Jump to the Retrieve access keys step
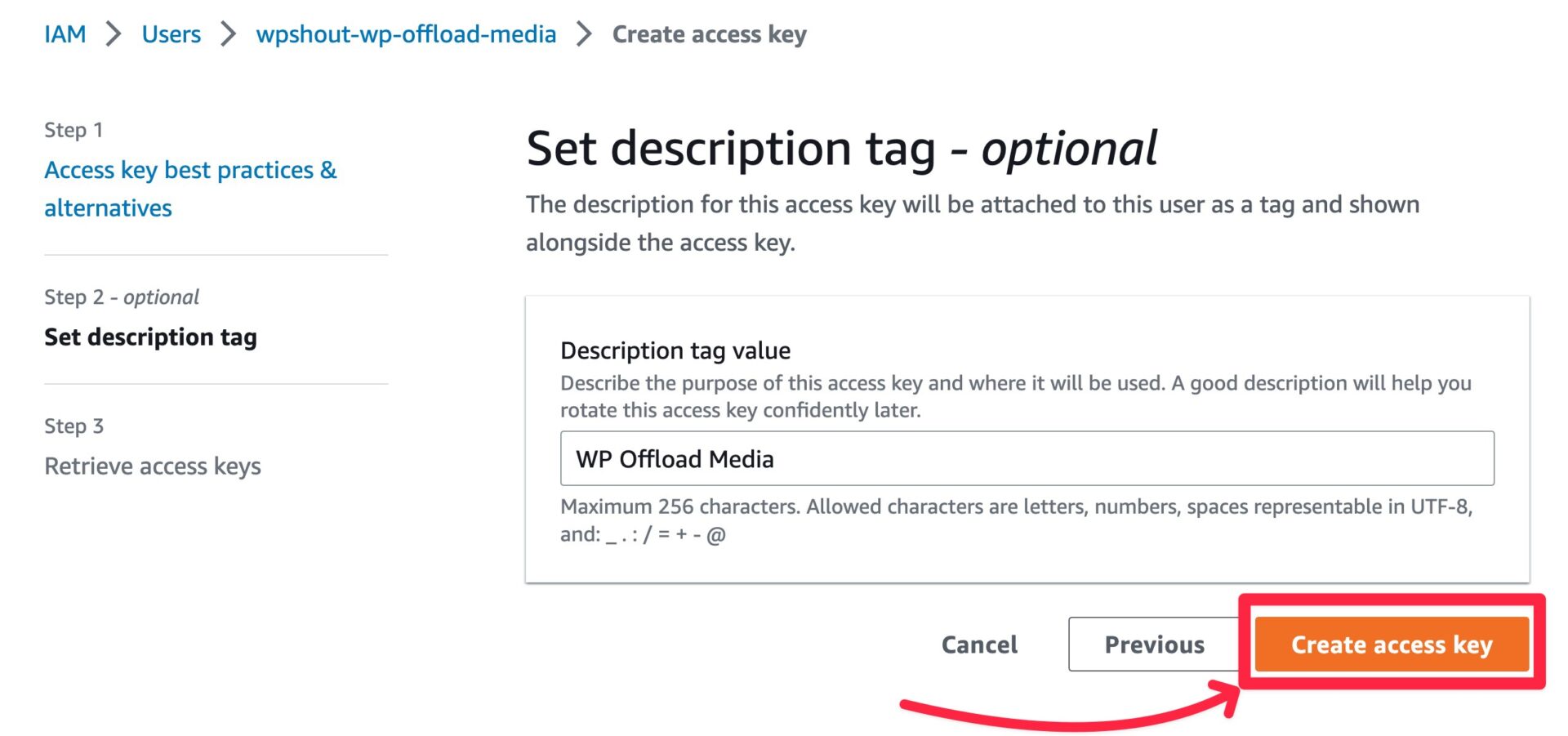This screenshot has width=1568, height=736. [x=152, y=466]
